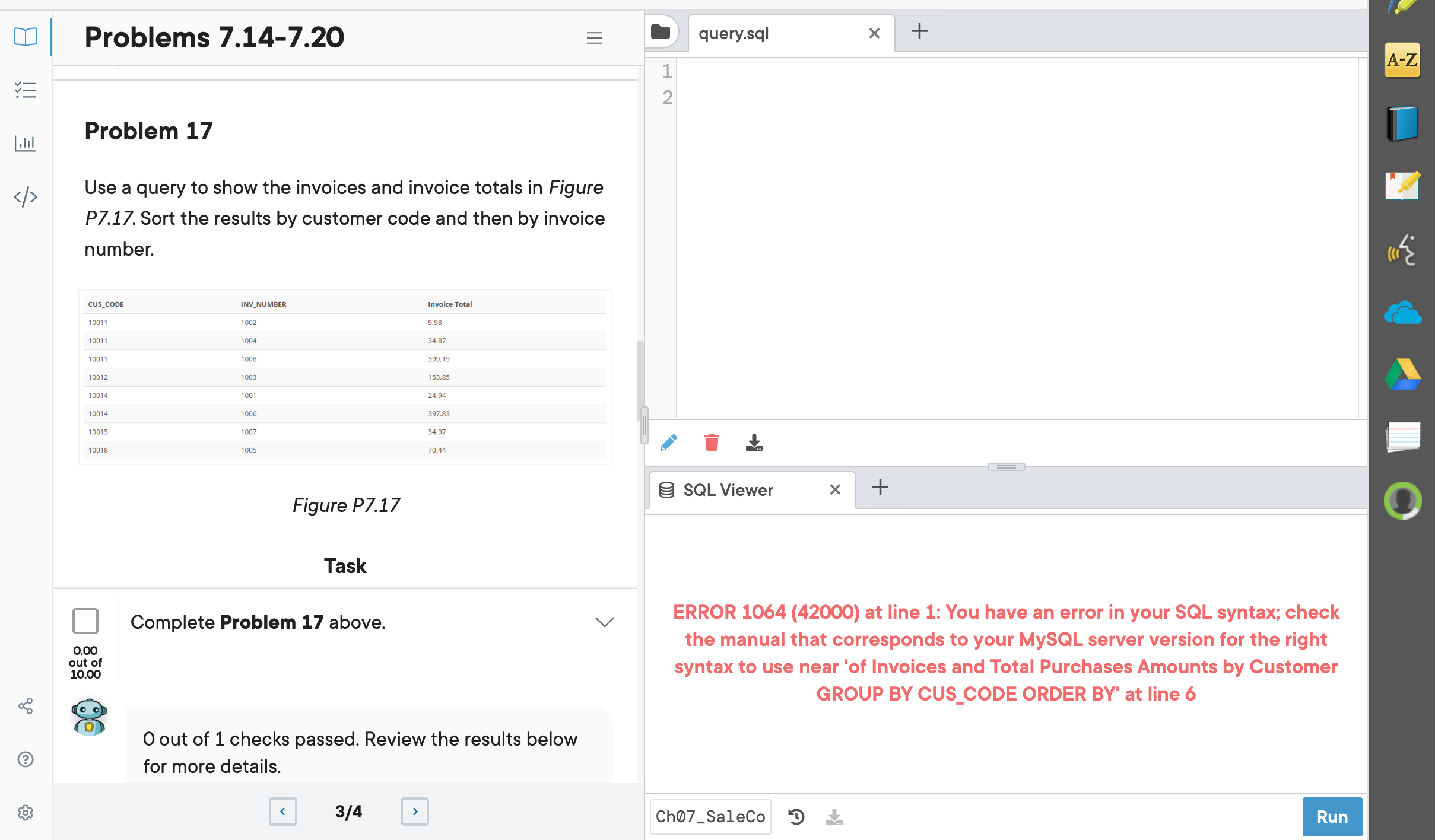Click the book icon at top of sidebar
The width and height of the screenshot is (1435, 840).
coord(26,37)
